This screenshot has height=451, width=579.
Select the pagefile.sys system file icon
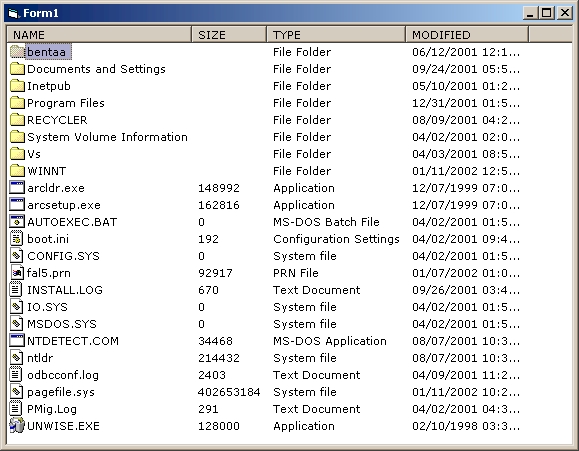coord(17,392)
